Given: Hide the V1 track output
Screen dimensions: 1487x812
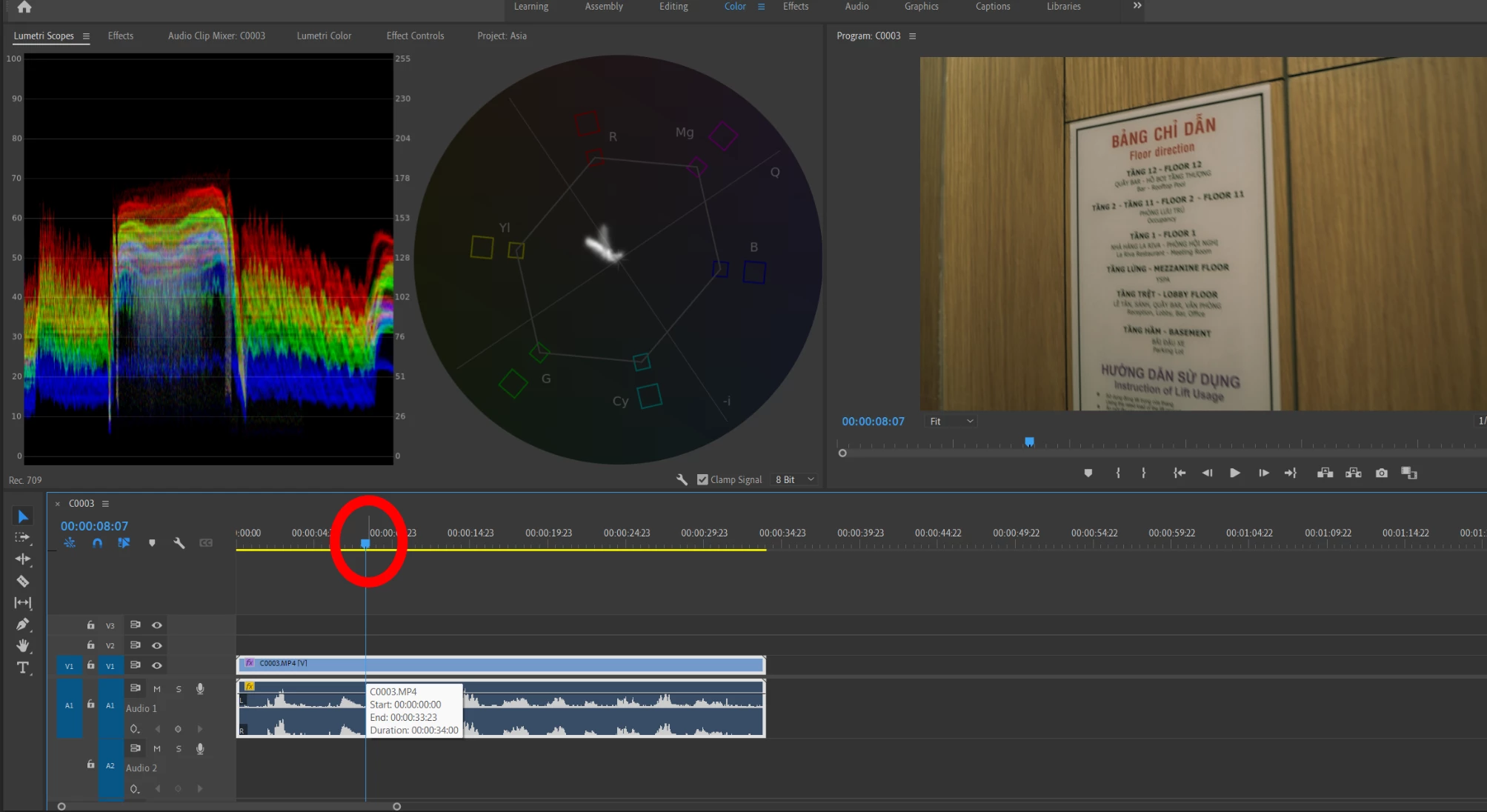Looking at the screenshot, I should (x=157, y=665).
